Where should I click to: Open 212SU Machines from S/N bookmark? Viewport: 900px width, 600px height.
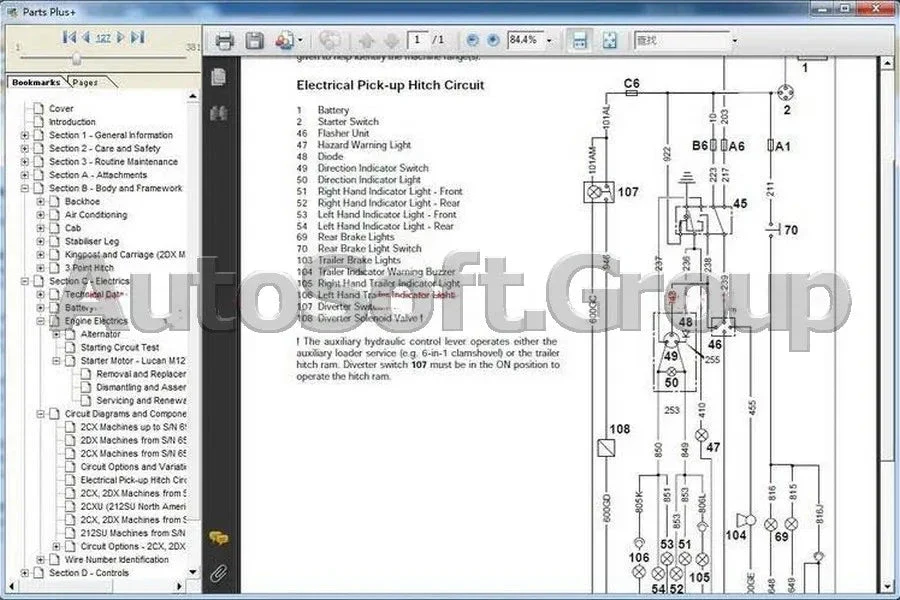[x=133, y=533]
